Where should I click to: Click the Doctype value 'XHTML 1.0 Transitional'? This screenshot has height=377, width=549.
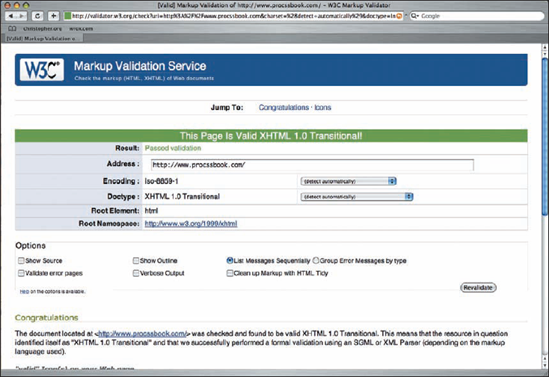pos(182,196)
